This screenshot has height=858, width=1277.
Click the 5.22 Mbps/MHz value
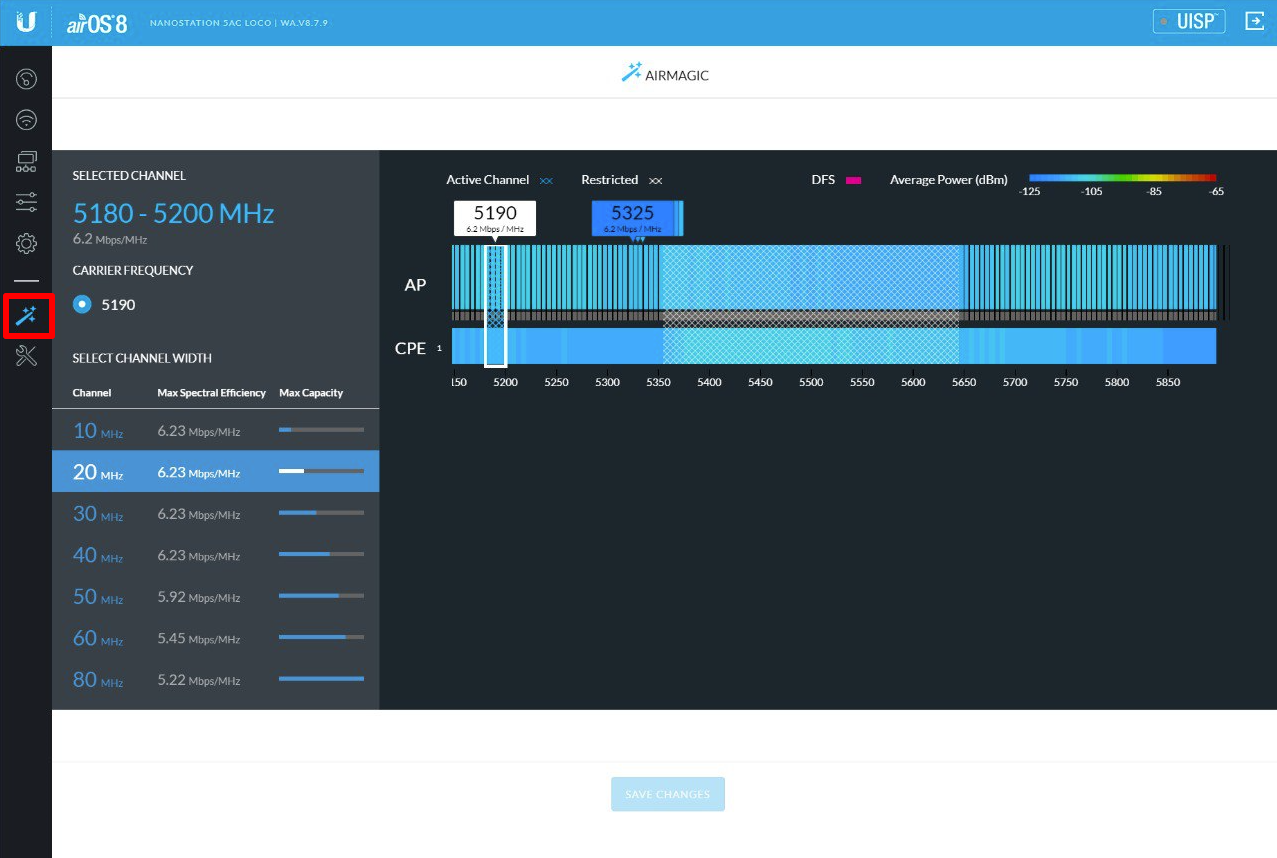(x=199, y=680)
